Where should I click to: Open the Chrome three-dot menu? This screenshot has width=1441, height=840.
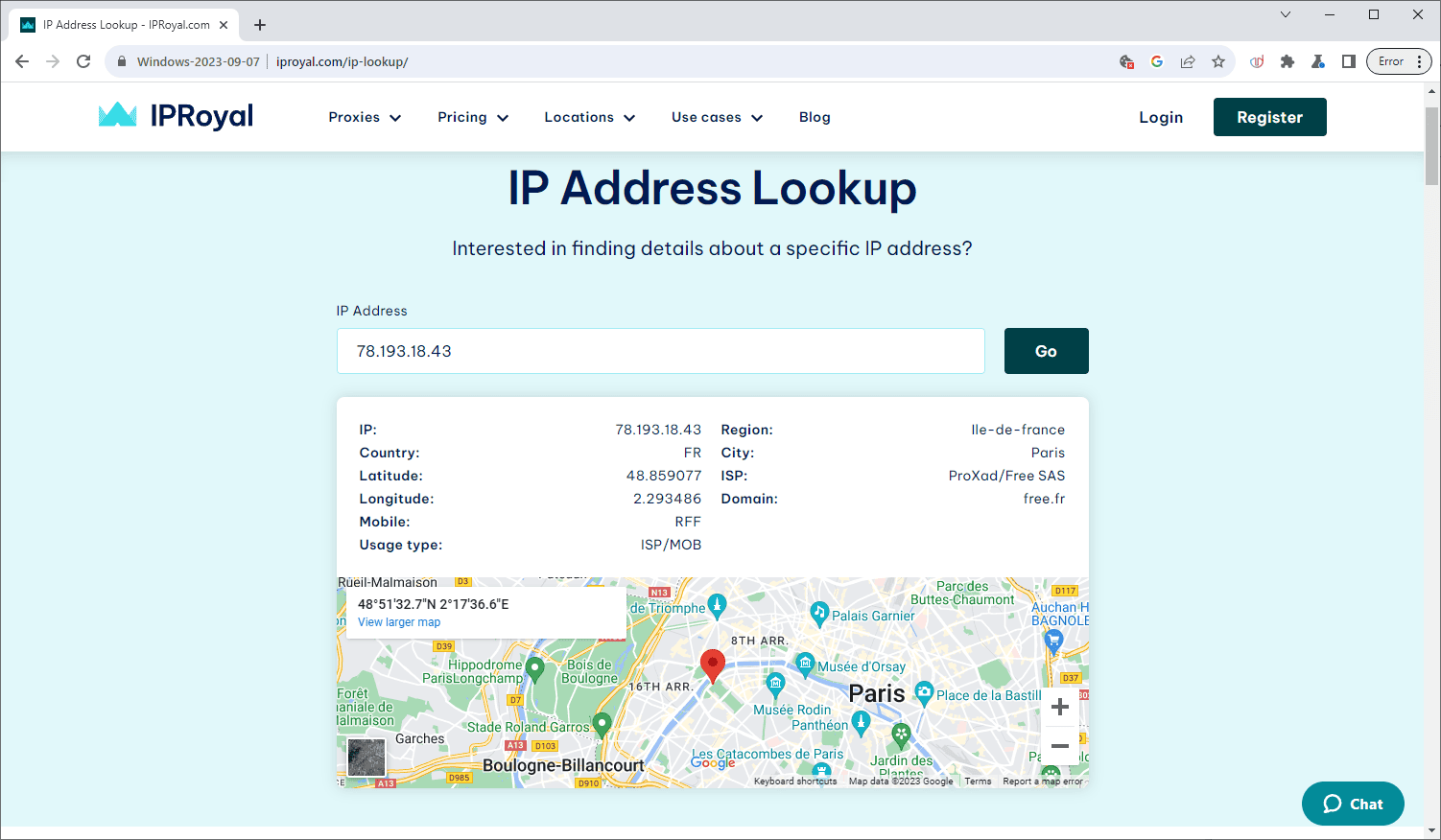click(1419, 61)
